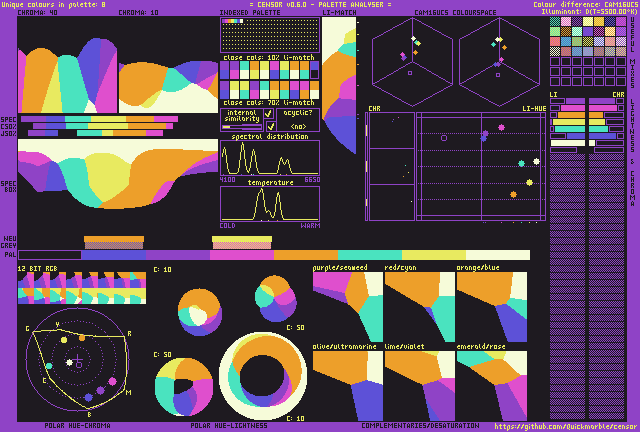Click the CENSOR v0.6.0 PALETTE ANALYSER title
Screen dimensions: 640x432
(x=320, y=4)
